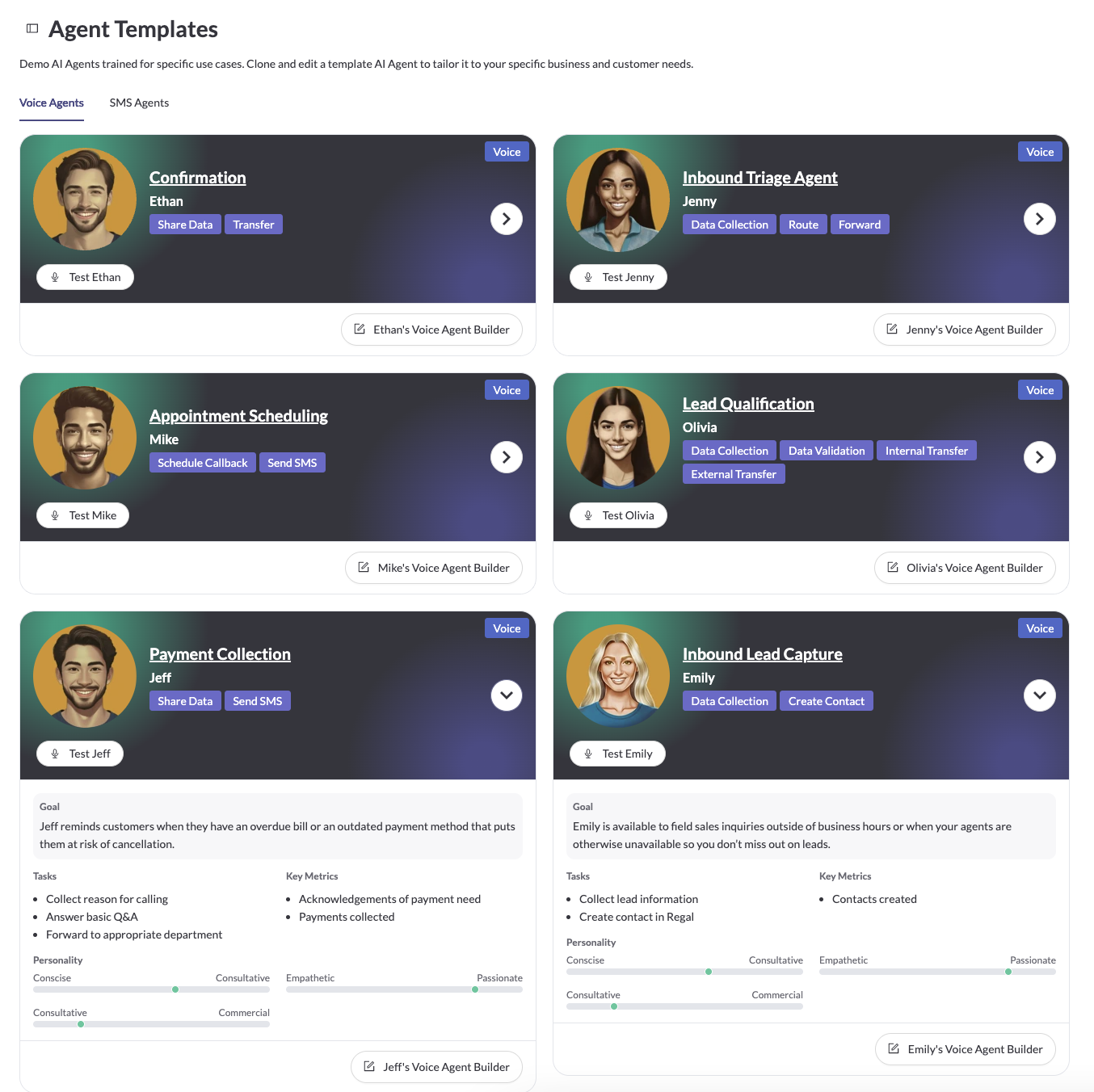Click edit icon in Olivia's Voice Agent Builder

click(893, 567)
